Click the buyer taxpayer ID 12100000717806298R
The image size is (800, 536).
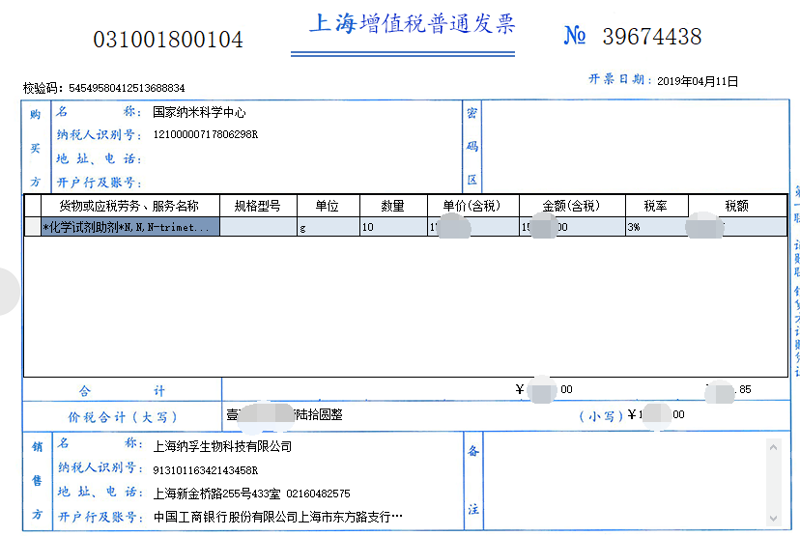[205, 134]
